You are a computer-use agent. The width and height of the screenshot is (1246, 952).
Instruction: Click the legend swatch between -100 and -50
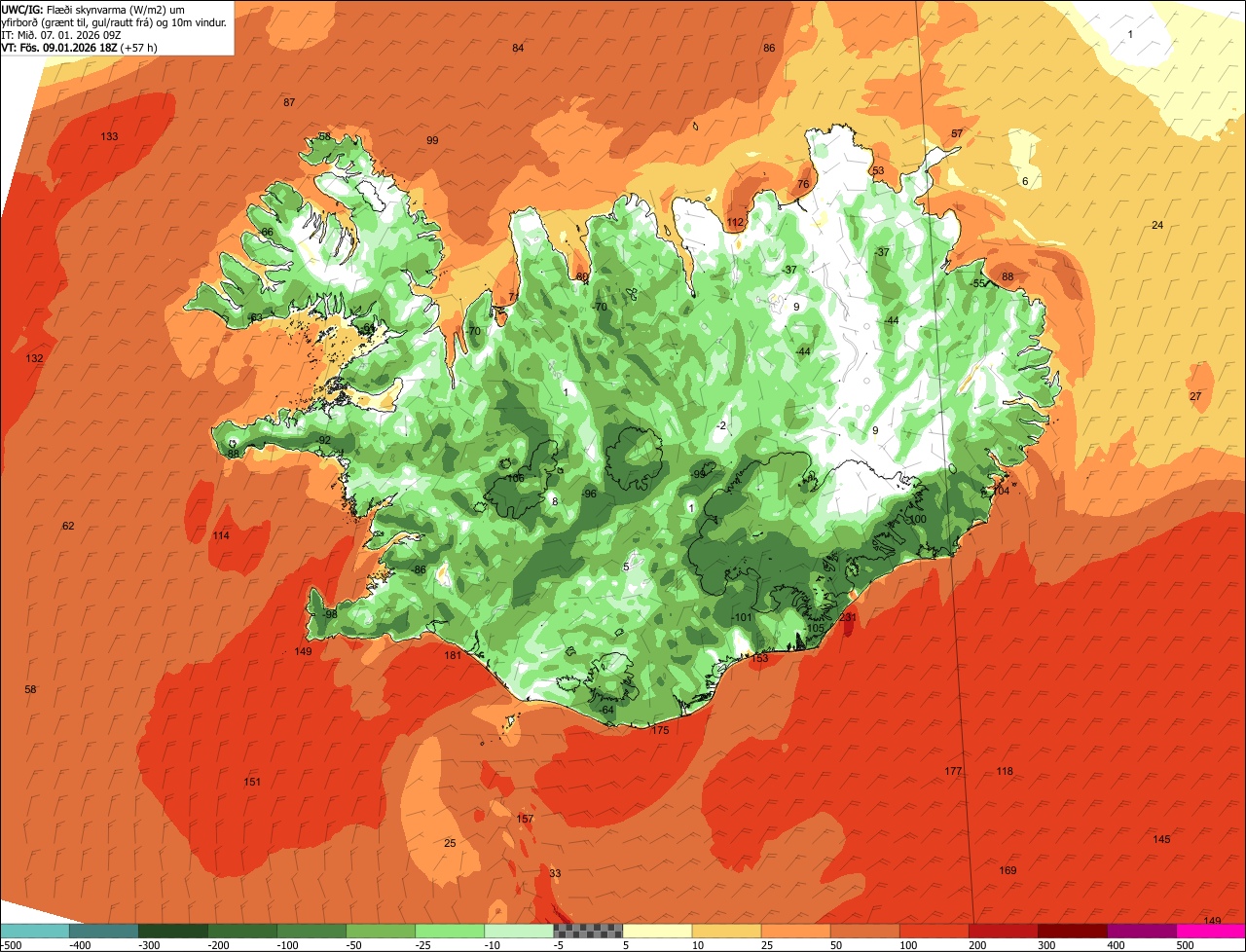311,931
